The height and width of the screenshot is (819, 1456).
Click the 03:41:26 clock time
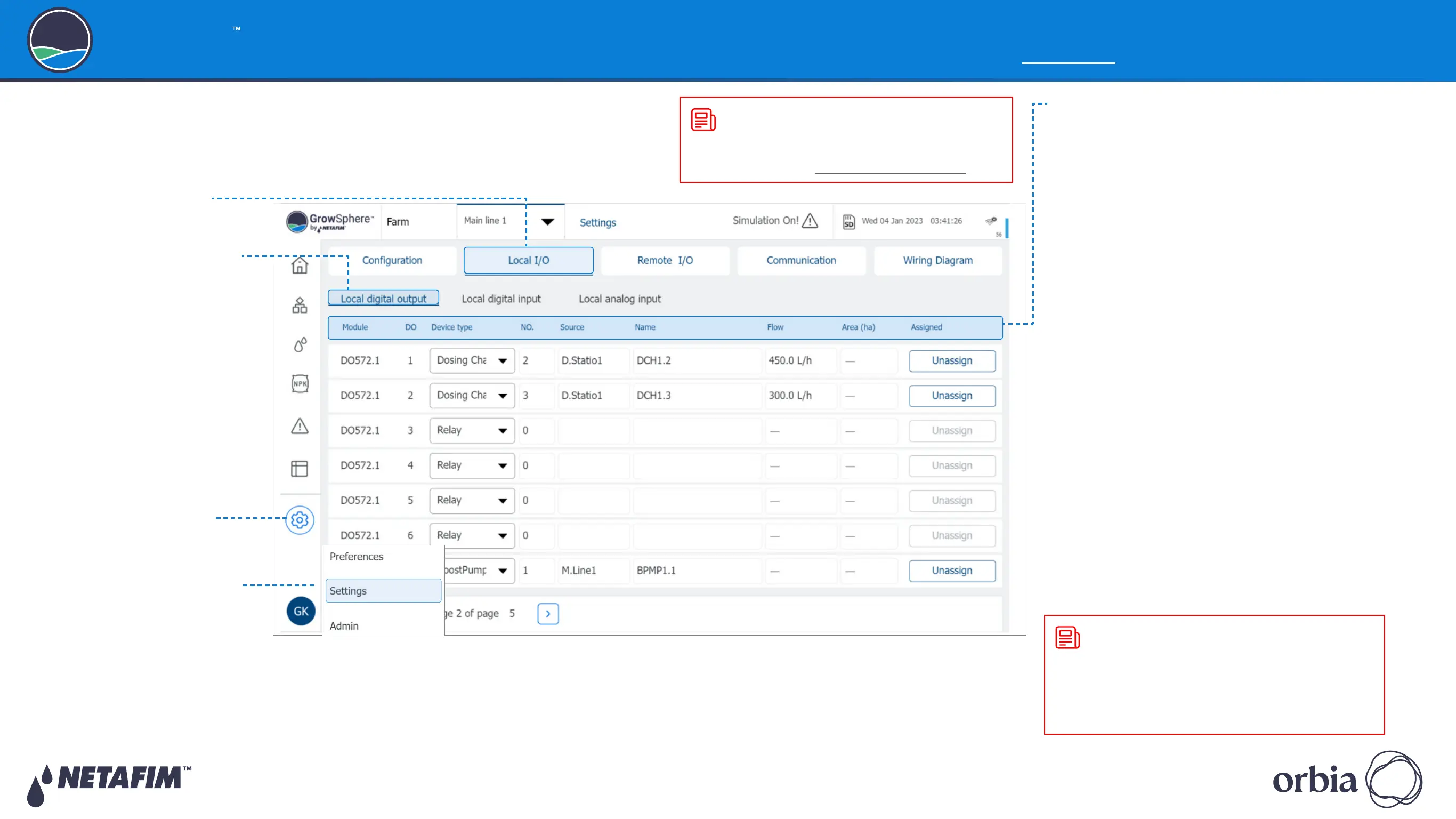pos(946,221)
